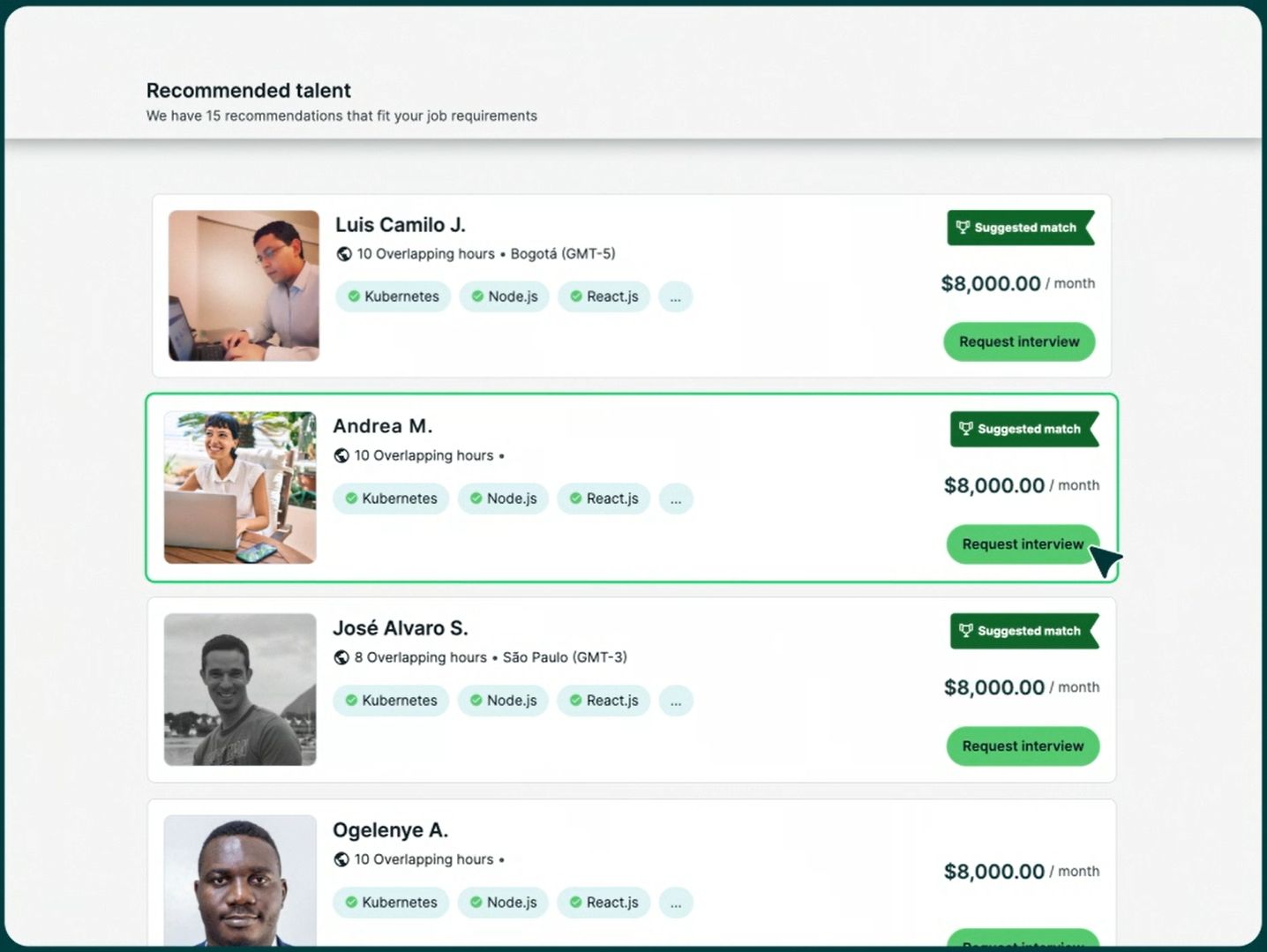Request interview with José Alvaro S.
The width and height of the screenshot is (1267, 952).
pos(1023,746)
